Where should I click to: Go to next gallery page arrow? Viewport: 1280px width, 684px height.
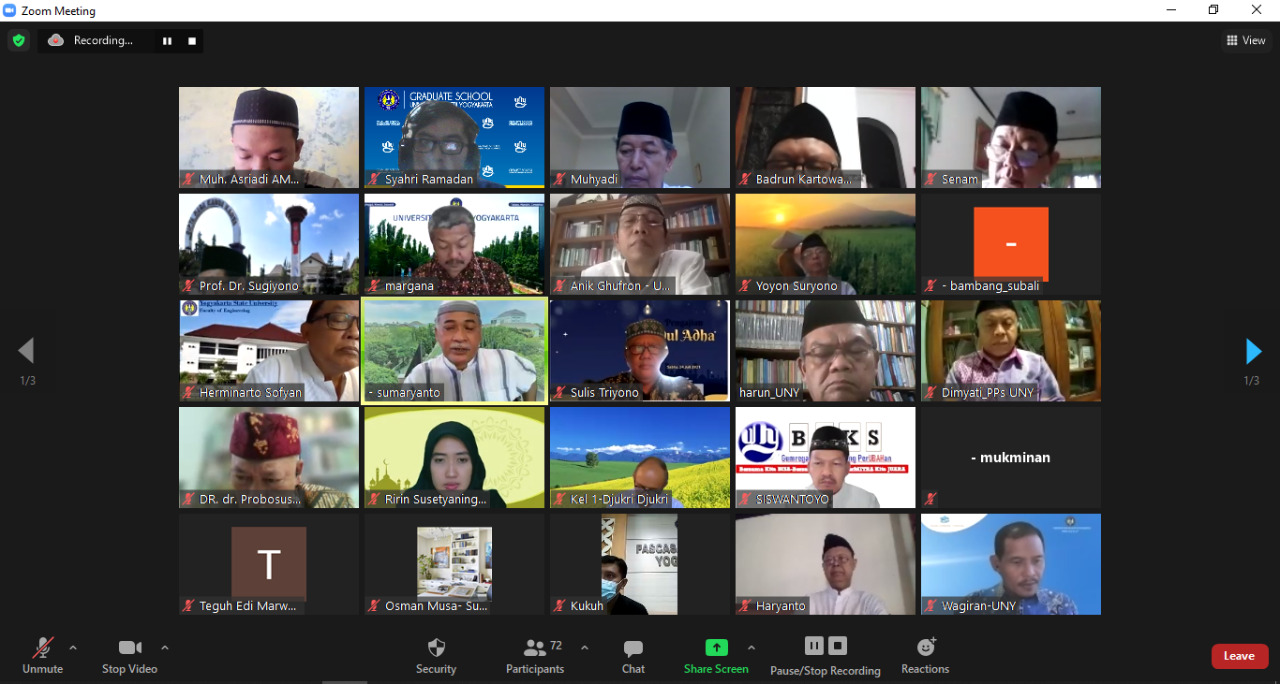click(x=1253, y=351)
